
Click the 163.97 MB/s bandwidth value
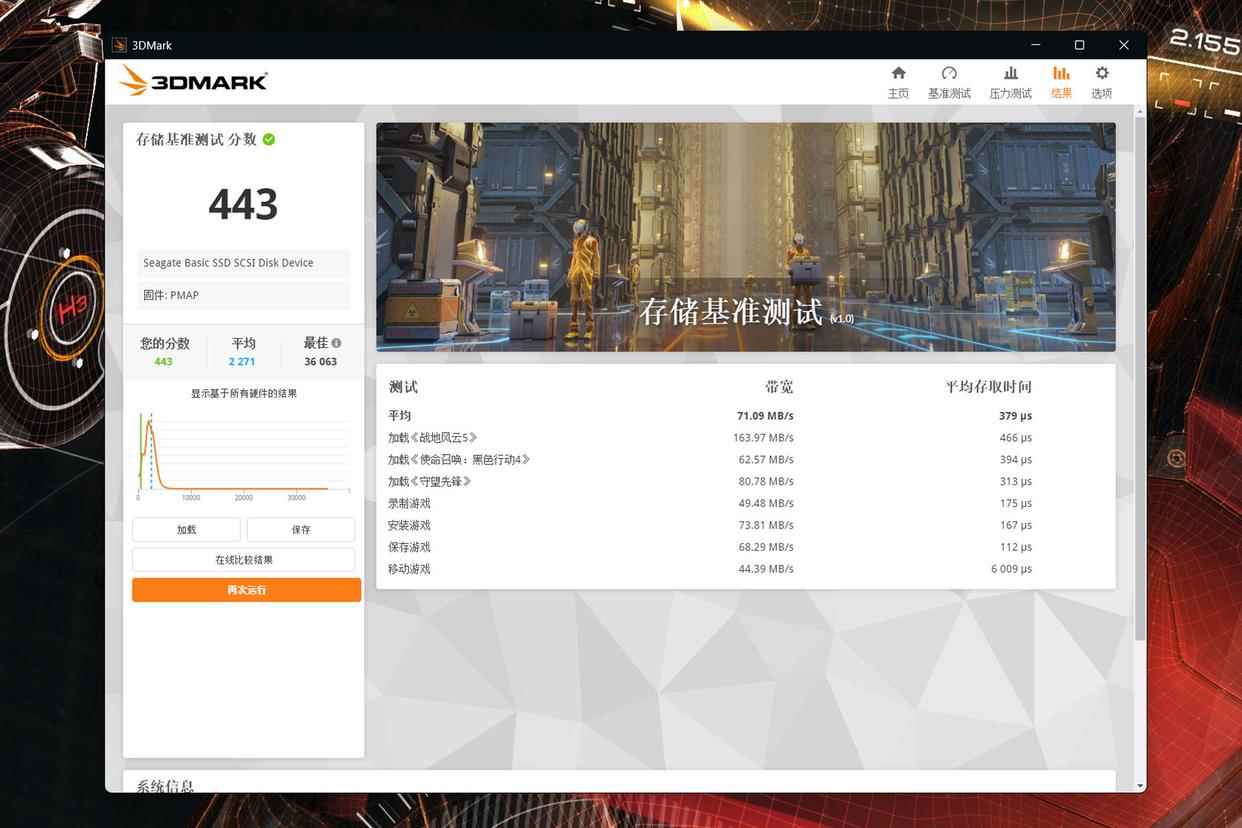tap(763, 437)
